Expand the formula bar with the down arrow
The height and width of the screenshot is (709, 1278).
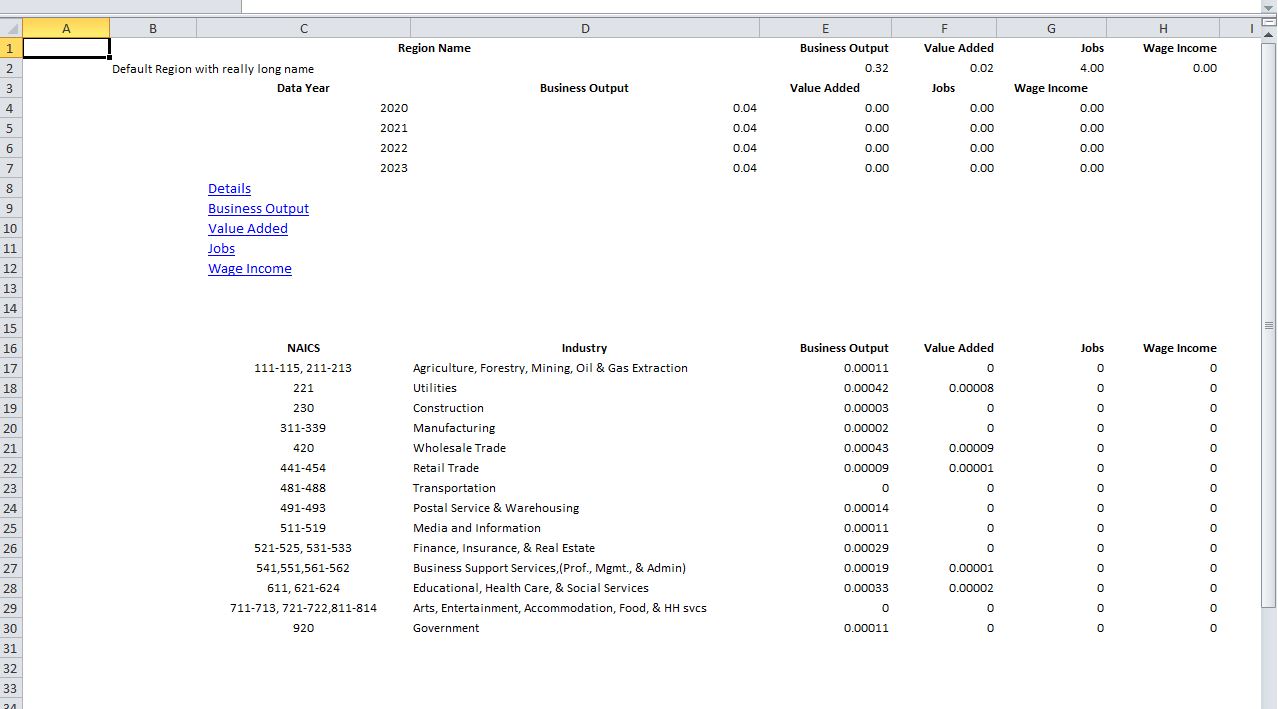click(1269, 6)
